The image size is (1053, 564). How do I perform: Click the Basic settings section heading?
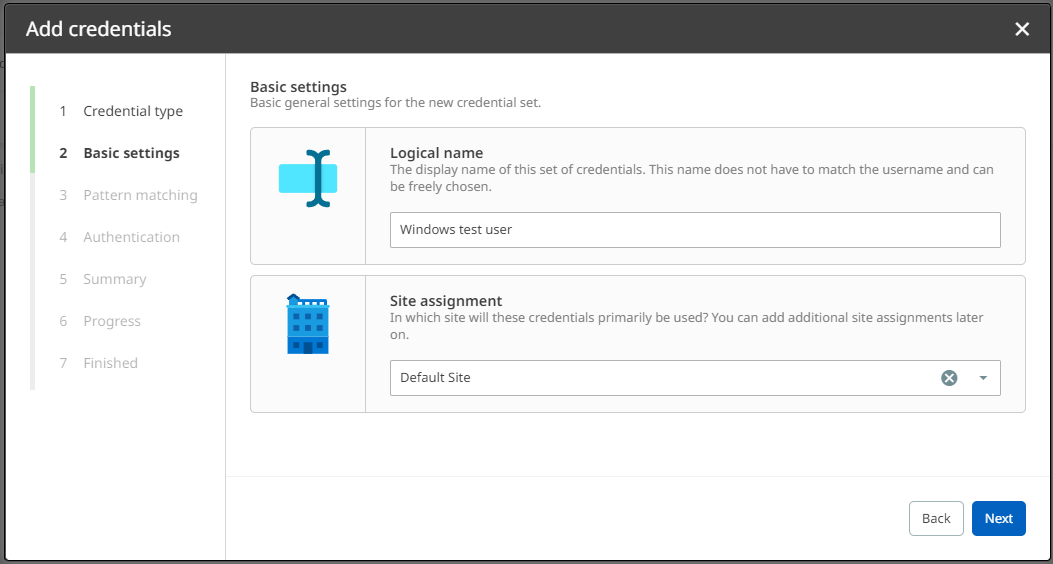[x=298, y=87]
